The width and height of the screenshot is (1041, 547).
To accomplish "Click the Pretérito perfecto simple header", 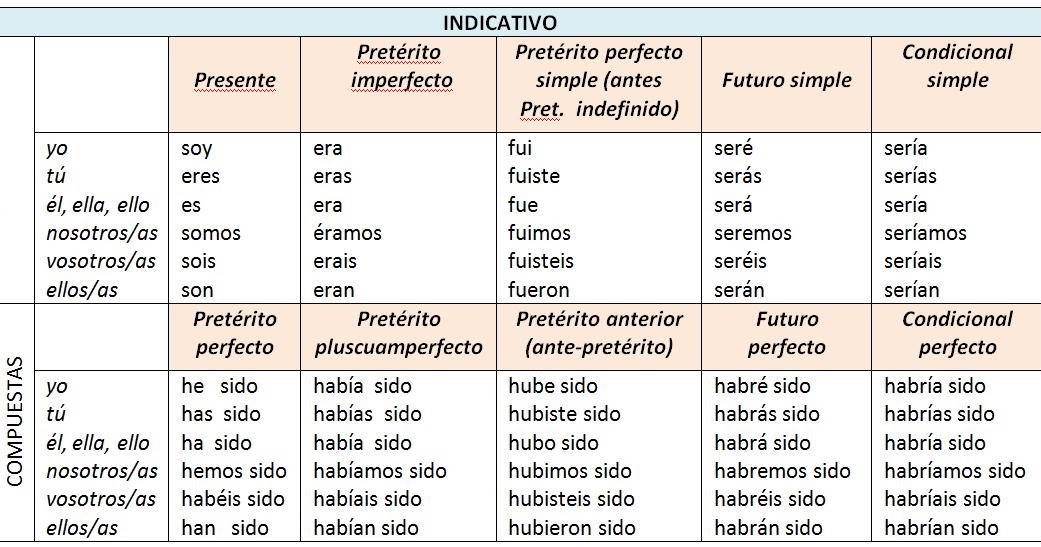I will tap(600, 80).
